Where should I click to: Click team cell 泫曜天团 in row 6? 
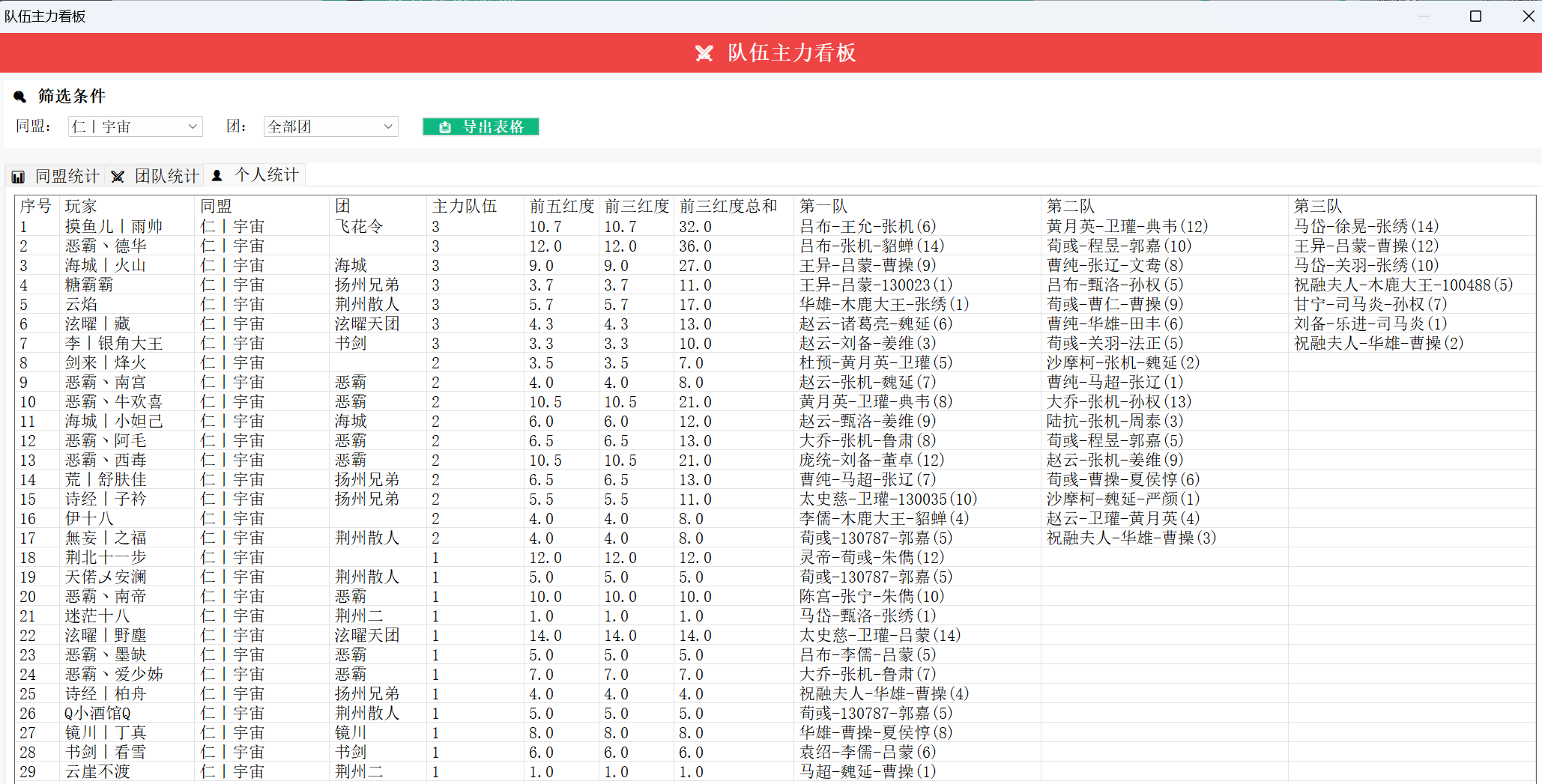367,323
